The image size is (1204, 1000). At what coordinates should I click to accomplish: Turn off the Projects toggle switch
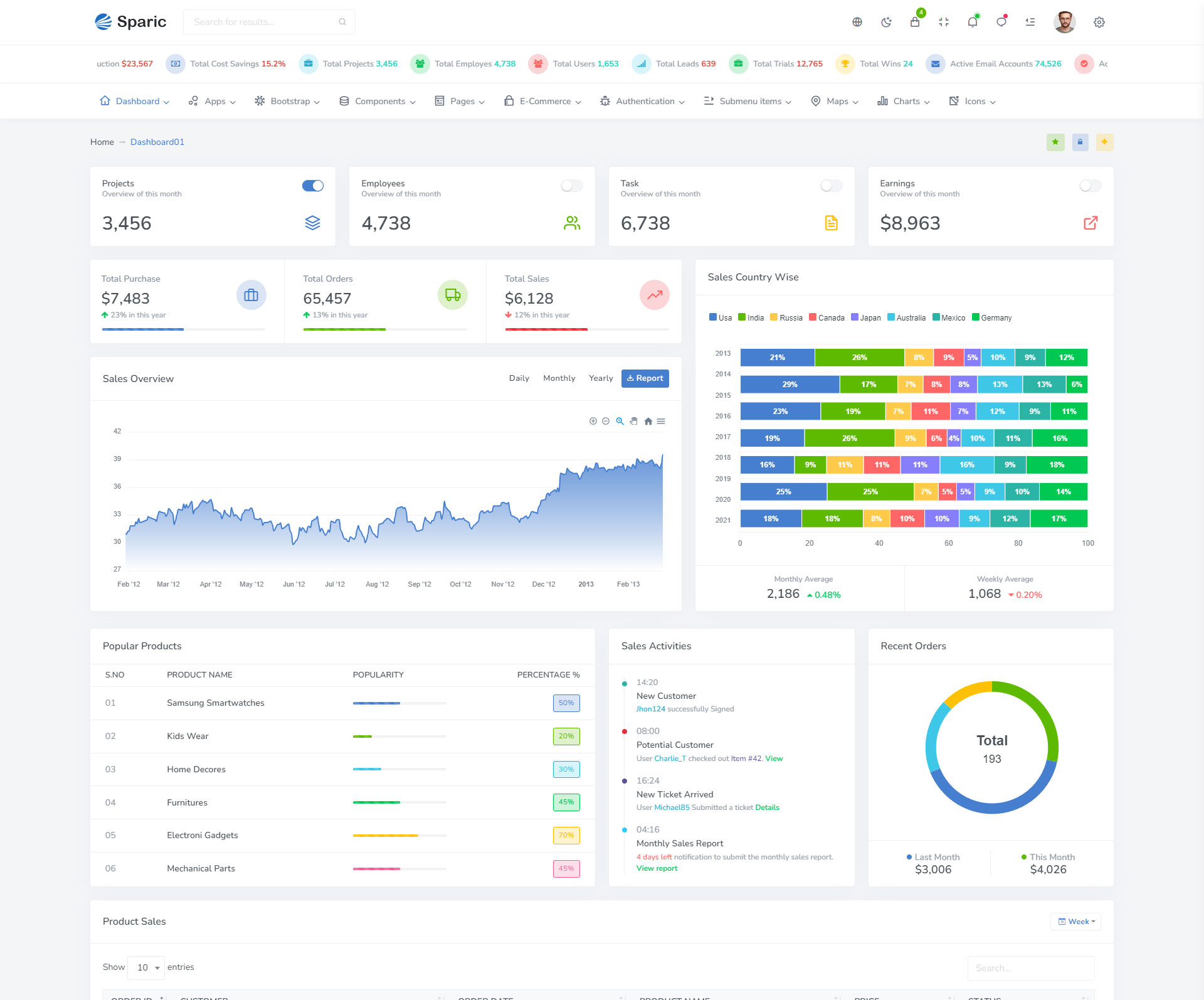[313, 186]
